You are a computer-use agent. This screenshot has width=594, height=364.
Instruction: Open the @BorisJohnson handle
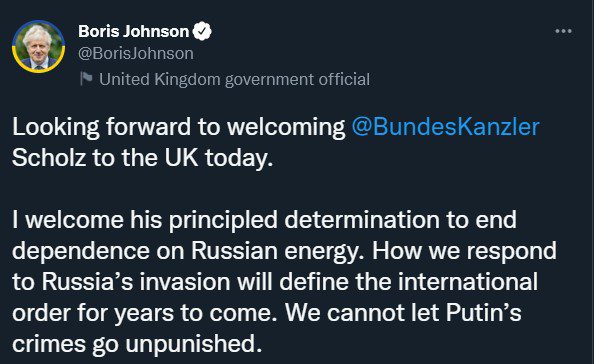136,53
